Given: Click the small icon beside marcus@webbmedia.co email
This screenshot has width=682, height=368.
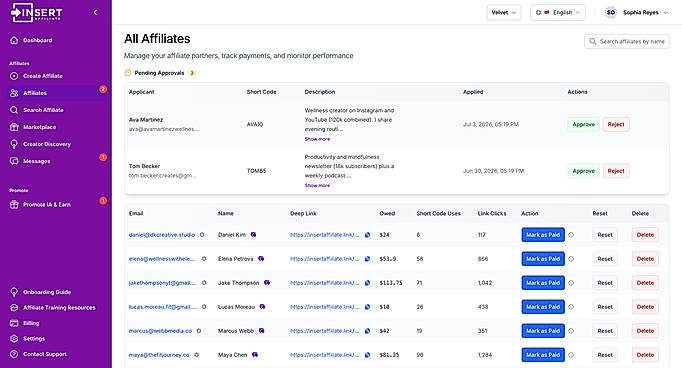Looking at the screenshot, I should click(199, 331).
